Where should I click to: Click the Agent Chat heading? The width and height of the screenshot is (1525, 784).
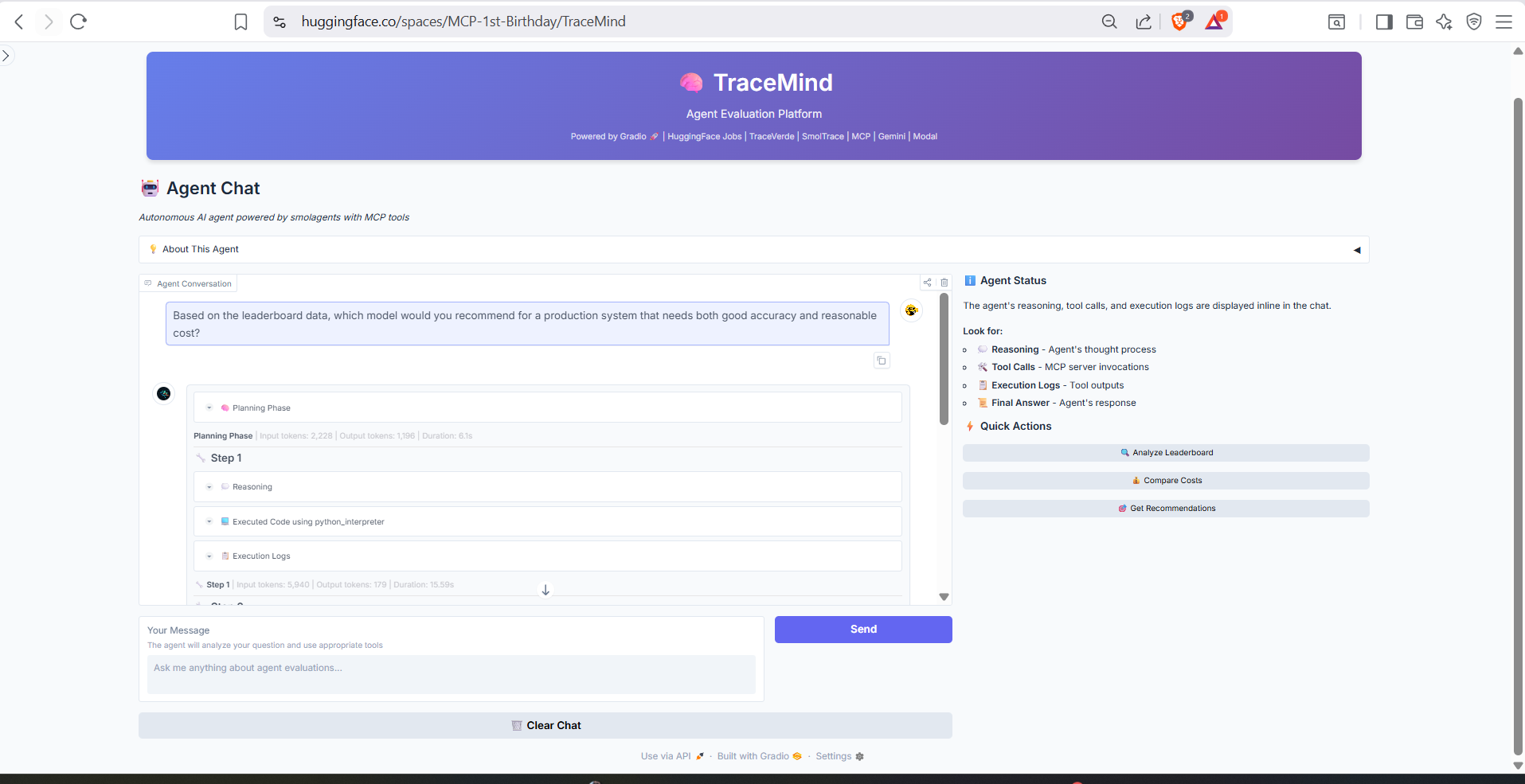pyautogui.click(x=213, y=189)
